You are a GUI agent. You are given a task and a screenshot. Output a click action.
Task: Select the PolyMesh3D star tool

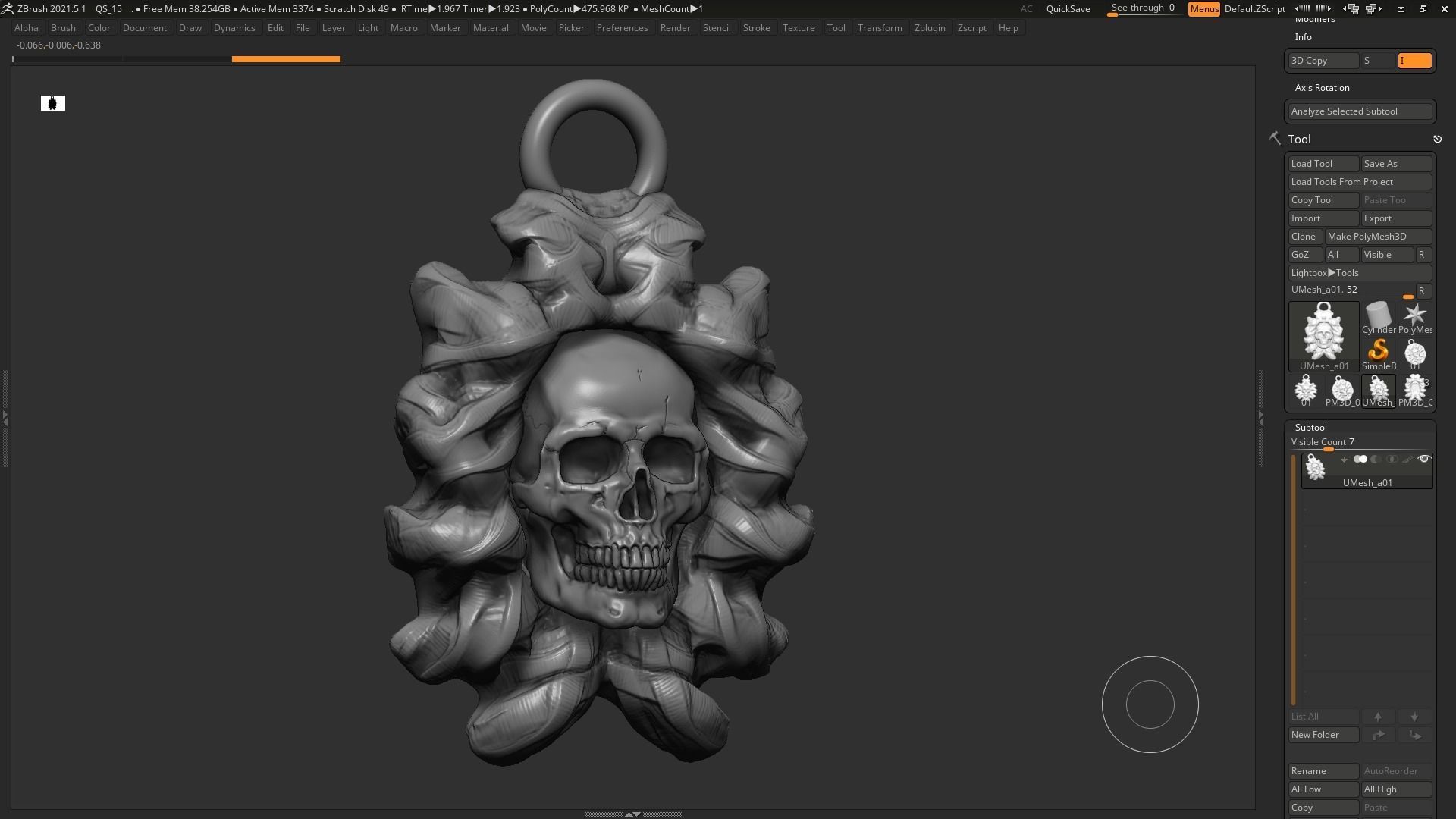point(1415,318)
